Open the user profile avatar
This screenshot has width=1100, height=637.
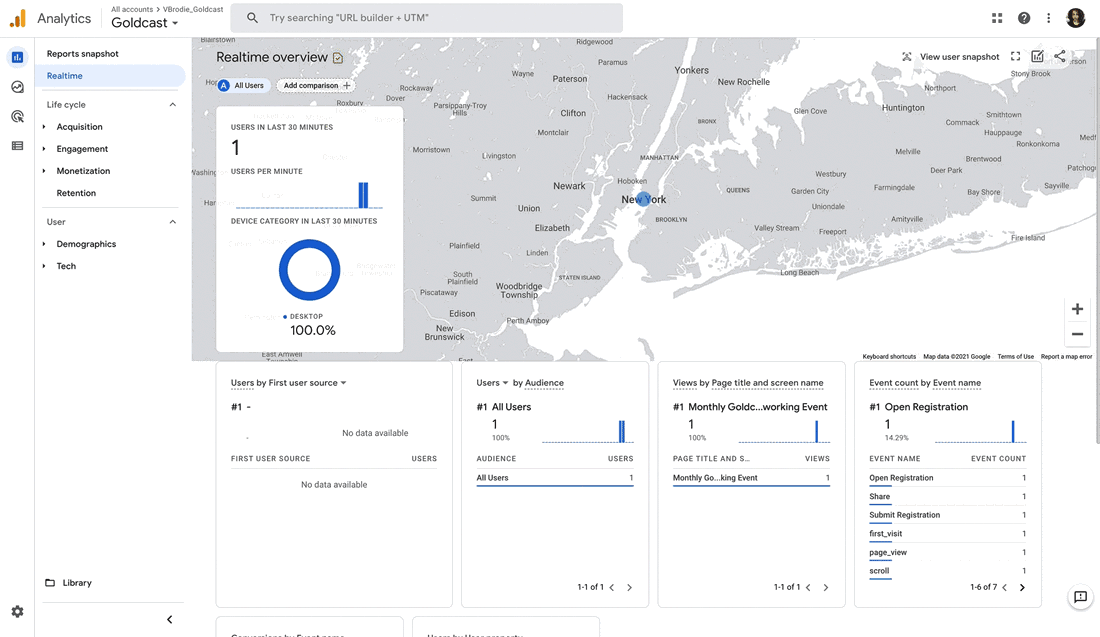point(1075,18)
